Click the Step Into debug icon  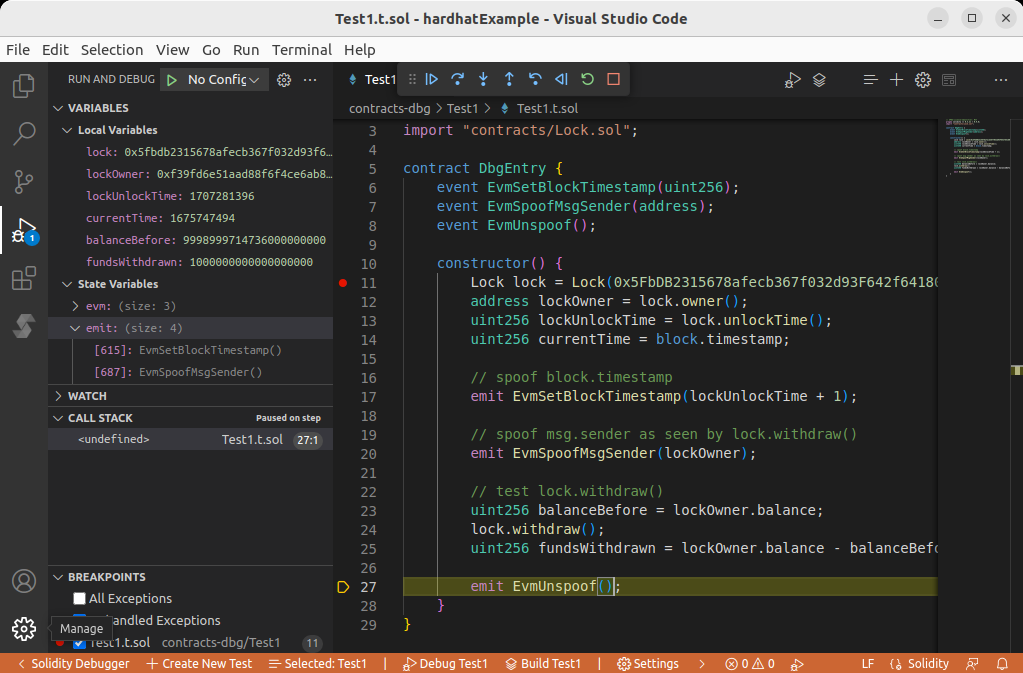484,79
